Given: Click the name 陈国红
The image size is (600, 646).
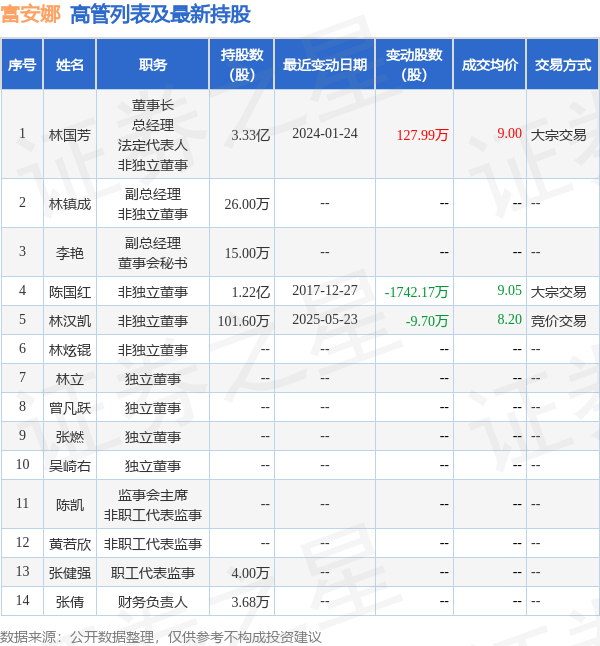Looking at the screenshot, I should (x=70, y=292).
